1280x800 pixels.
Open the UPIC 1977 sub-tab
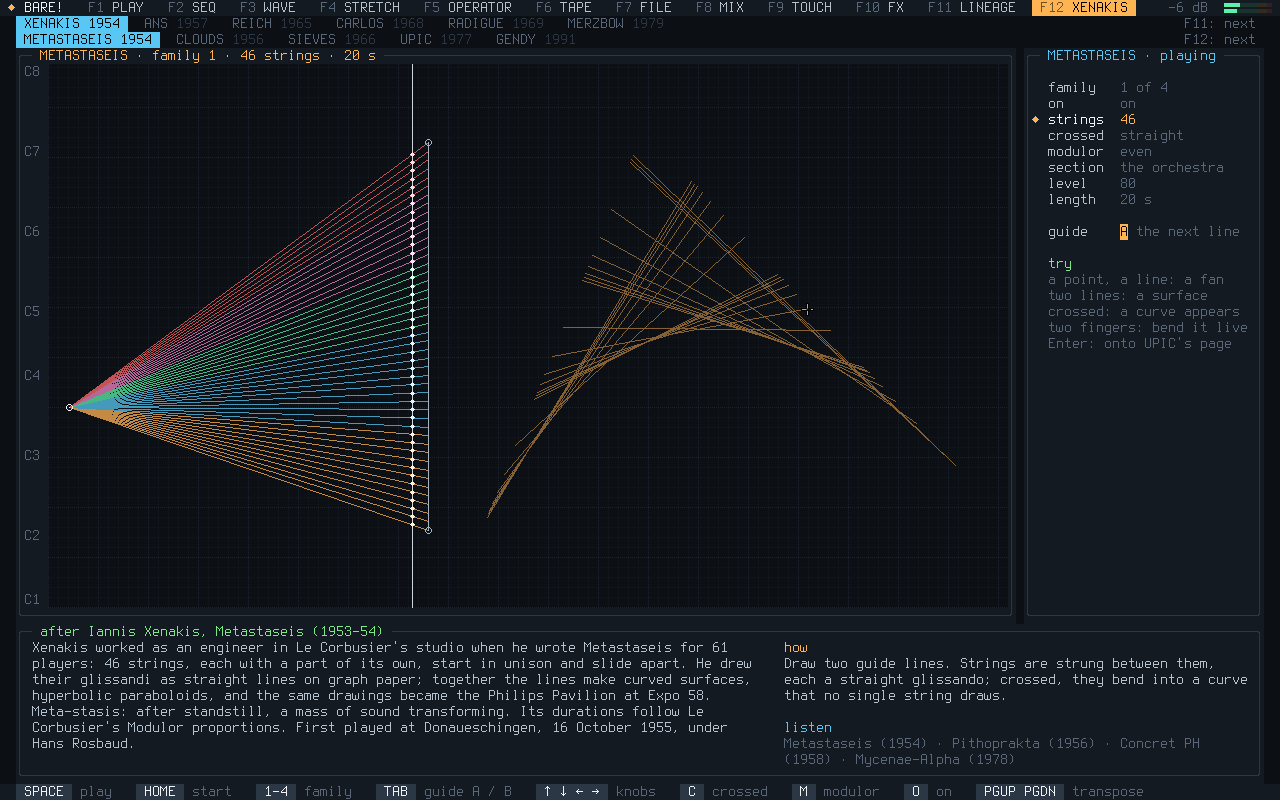pos(436,39)
